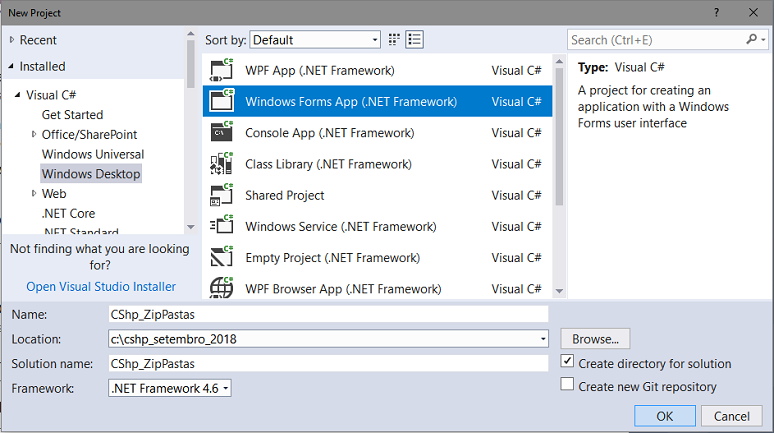Click in the Solution name field
This screenshot has height=433, width=774.
(x=328, y=363)
